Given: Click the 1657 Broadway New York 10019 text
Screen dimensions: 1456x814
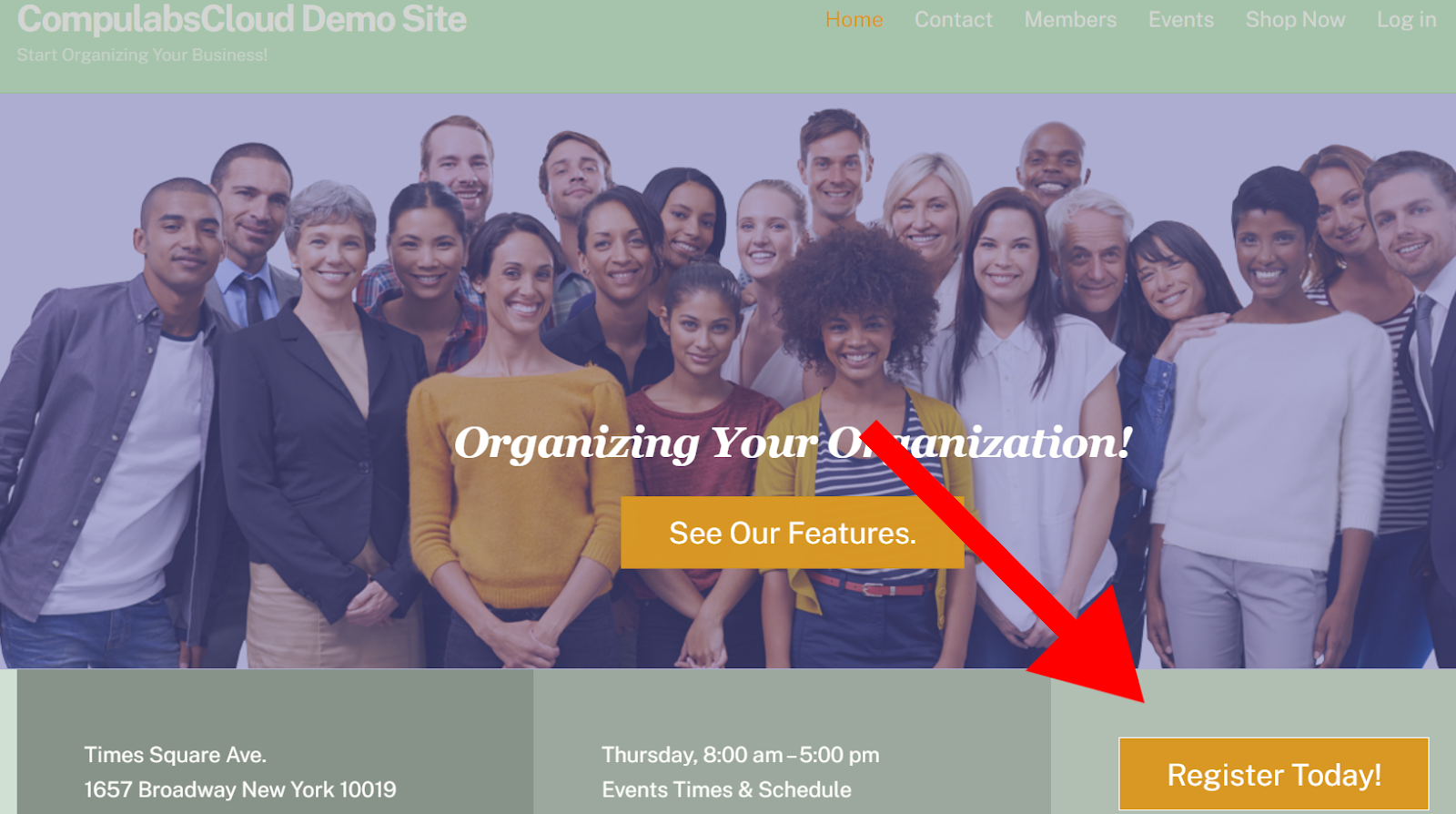Looking at the screenshot, I should [x=240, y=789].
